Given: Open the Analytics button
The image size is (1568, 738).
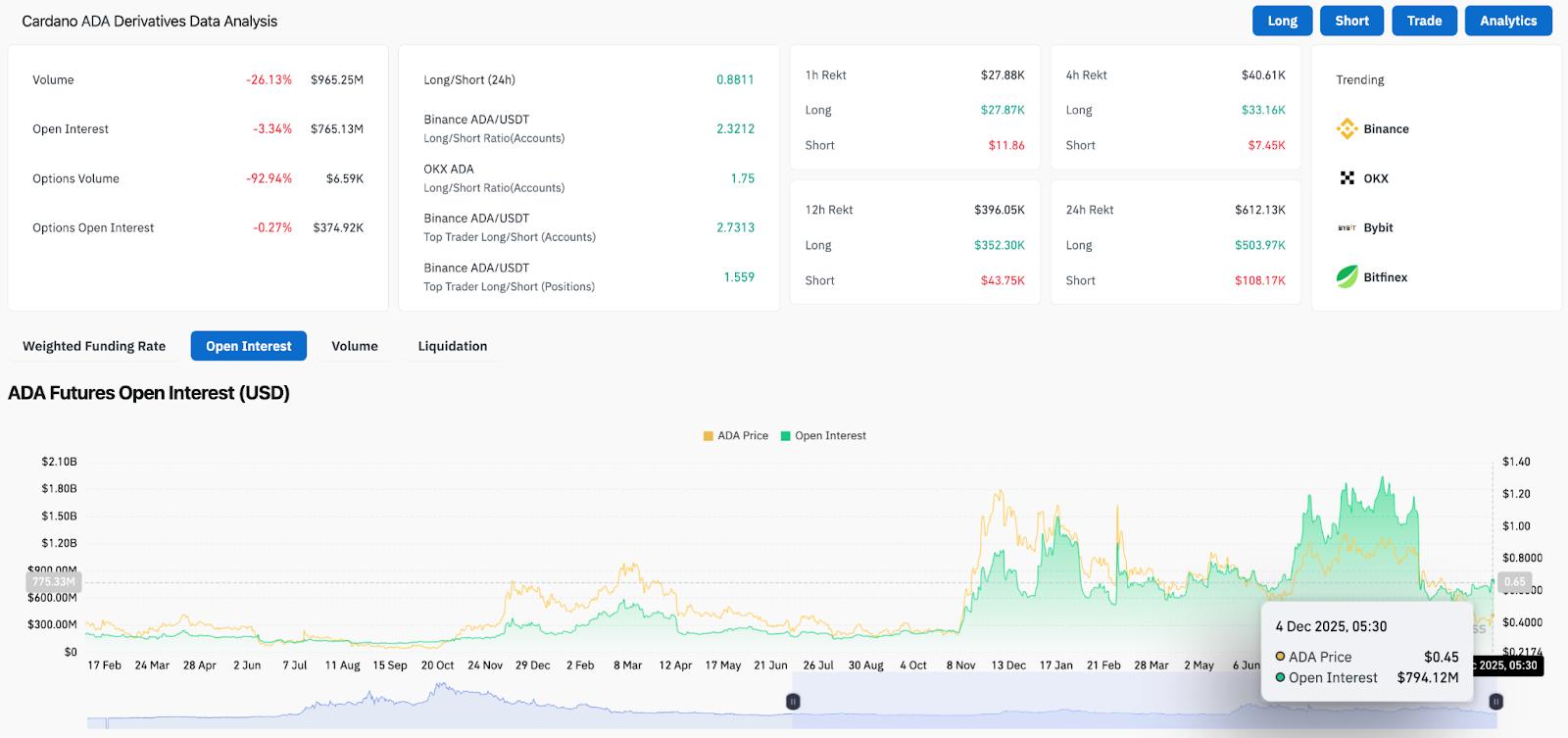Looking at the screenshot, I should click(x=1507, y=21).
